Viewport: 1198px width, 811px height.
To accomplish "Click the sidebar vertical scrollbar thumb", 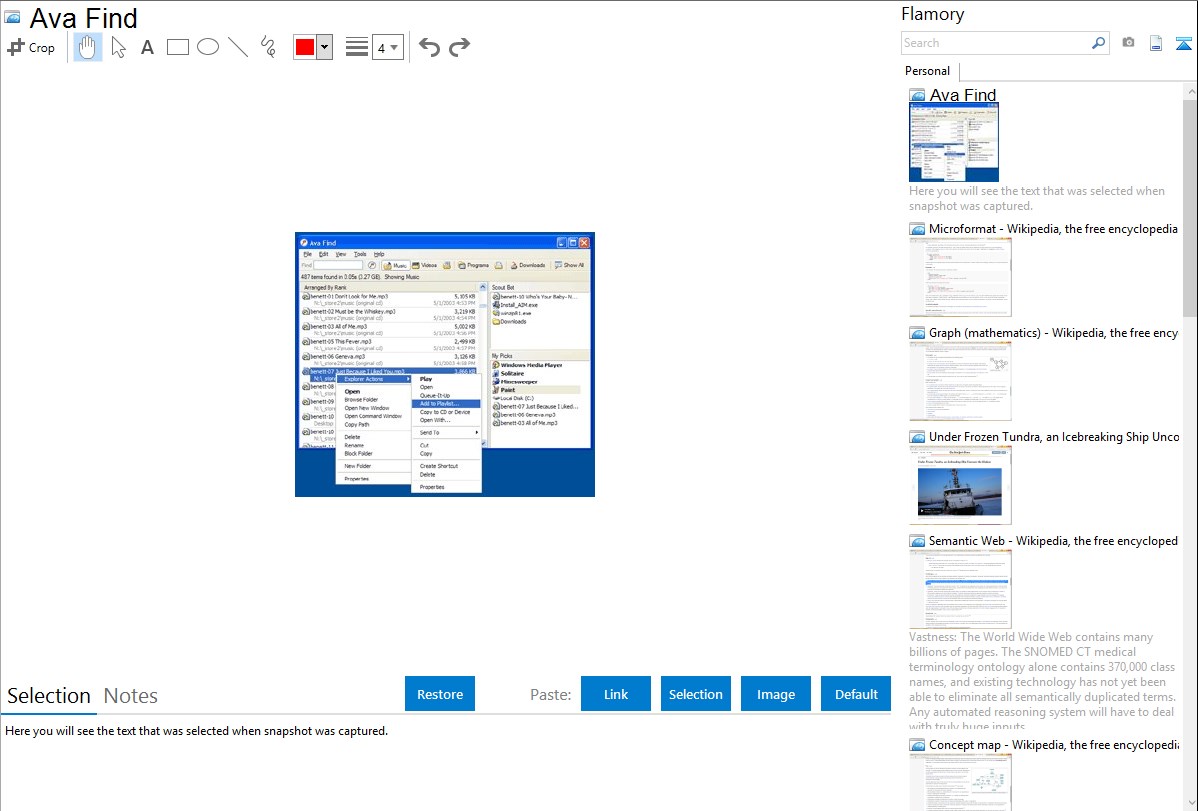I will click(1190, 206).
